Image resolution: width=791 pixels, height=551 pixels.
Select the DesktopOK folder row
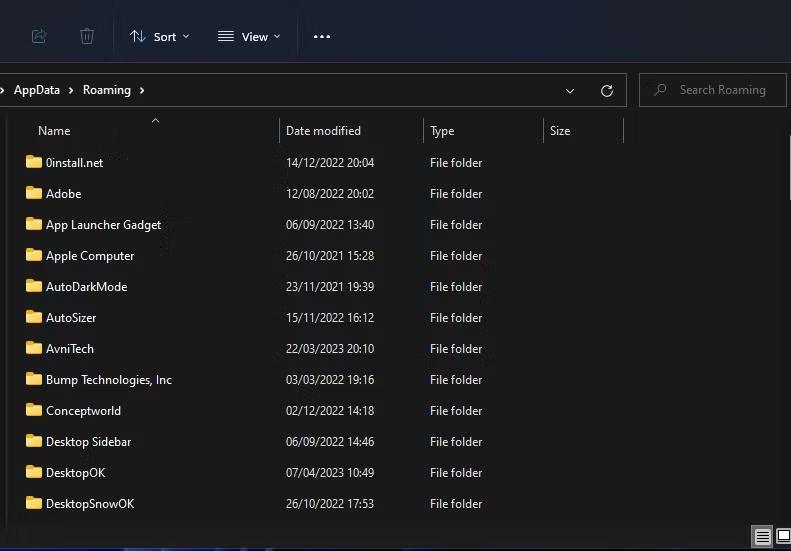[x=75, y=473]
